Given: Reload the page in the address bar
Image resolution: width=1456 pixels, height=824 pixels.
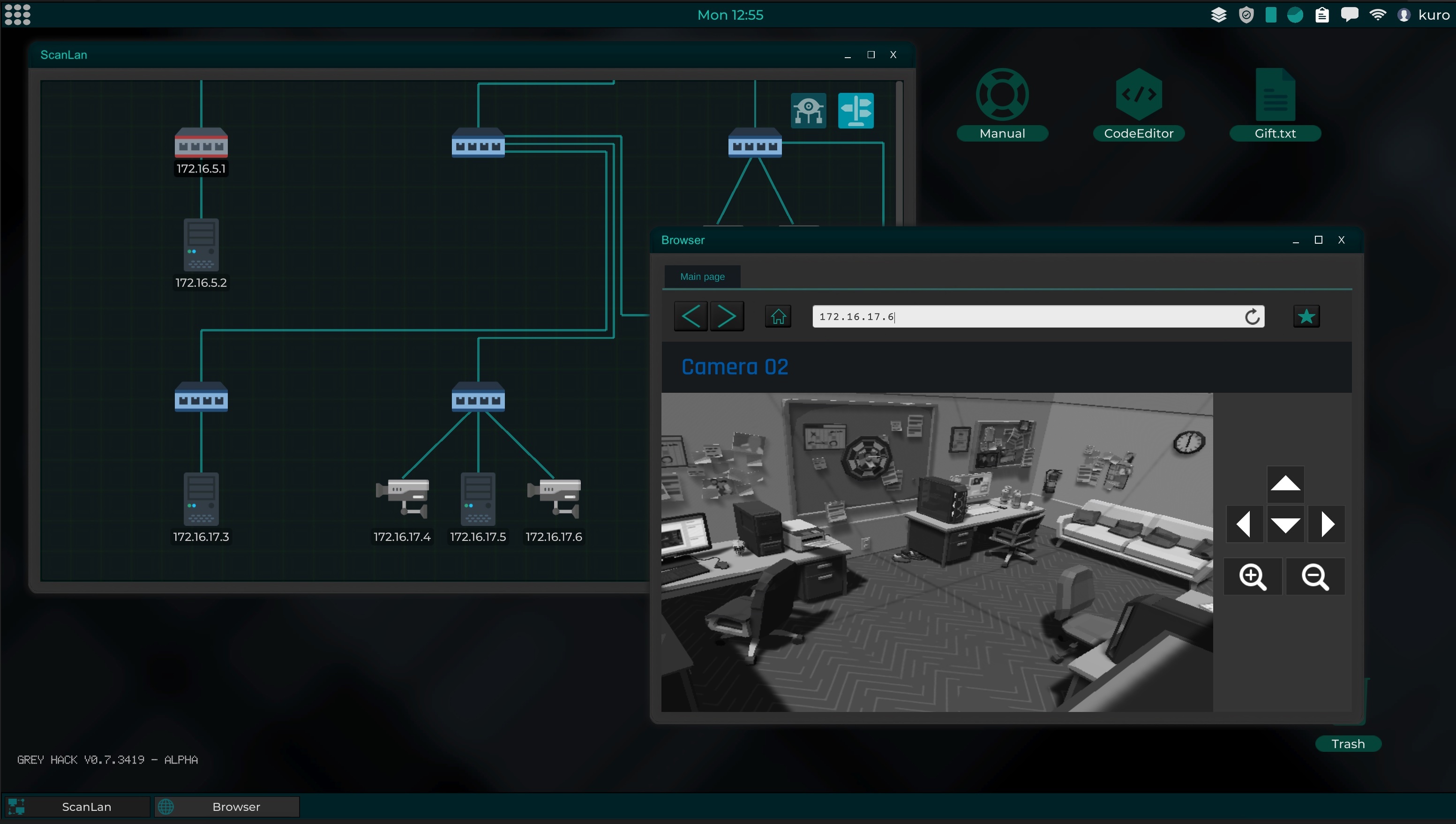Looking at the screenshot, I should pos(1252,317).
